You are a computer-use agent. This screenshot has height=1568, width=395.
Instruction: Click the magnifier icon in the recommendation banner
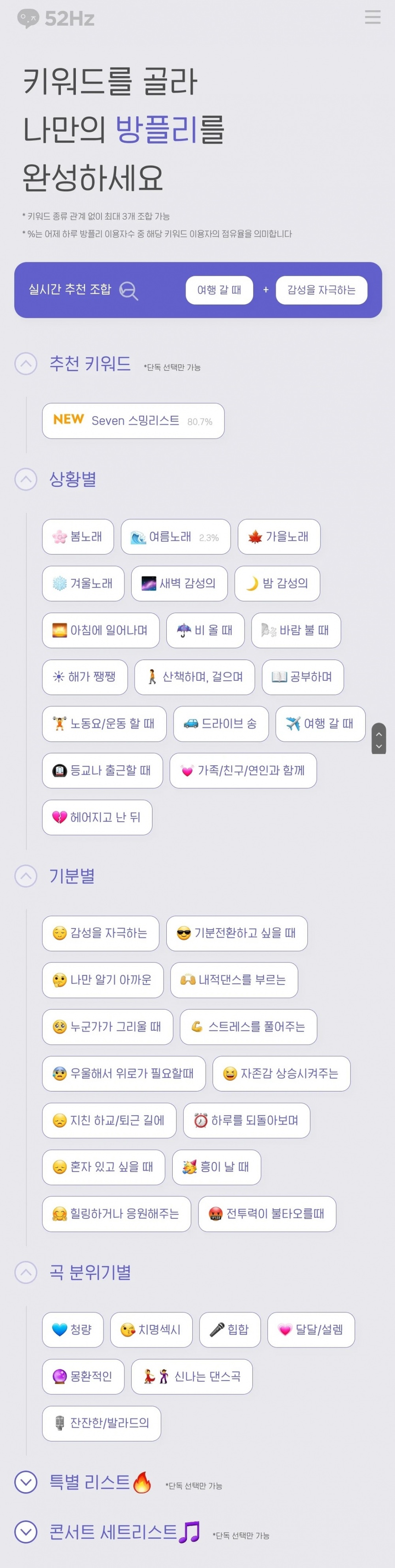click(x=127, y=290)
